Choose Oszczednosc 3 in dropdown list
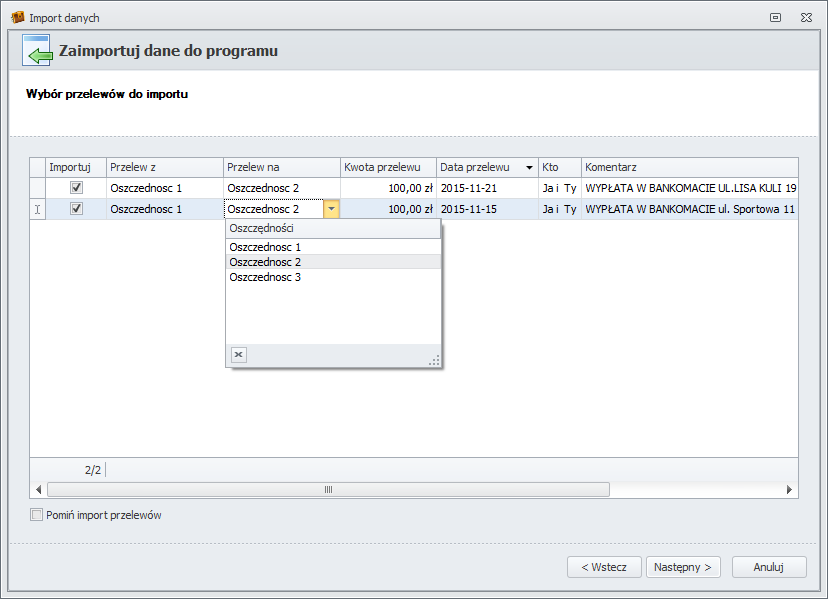Viewport: 828px width, 599px height. pos(265,277)
